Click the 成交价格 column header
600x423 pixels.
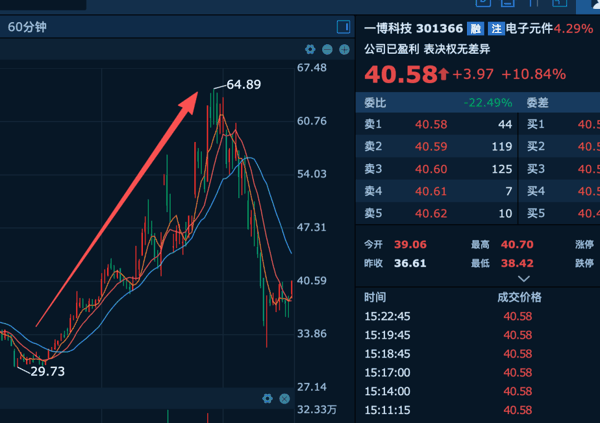[519, 297]
